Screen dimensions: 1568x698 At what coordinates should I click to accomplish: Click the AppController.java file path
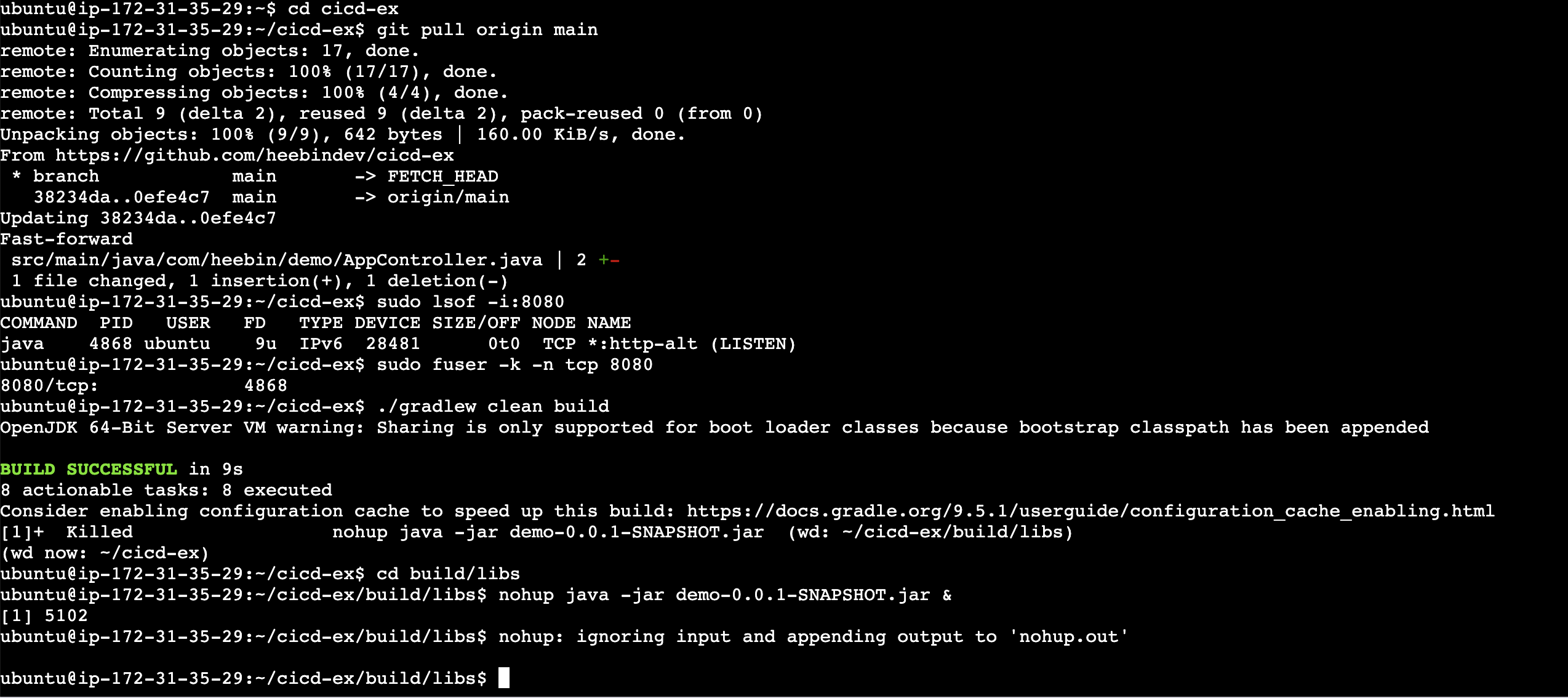coord(277,260)
